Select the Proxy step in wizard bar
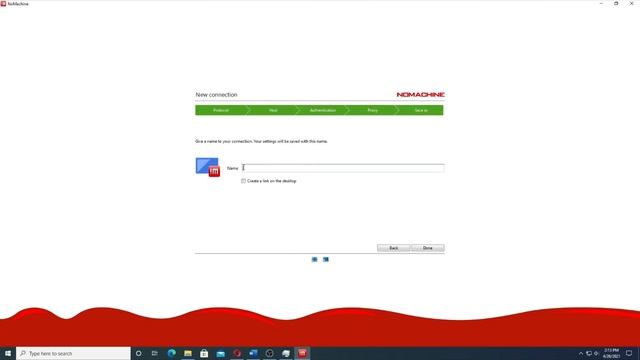 (372, 110)
